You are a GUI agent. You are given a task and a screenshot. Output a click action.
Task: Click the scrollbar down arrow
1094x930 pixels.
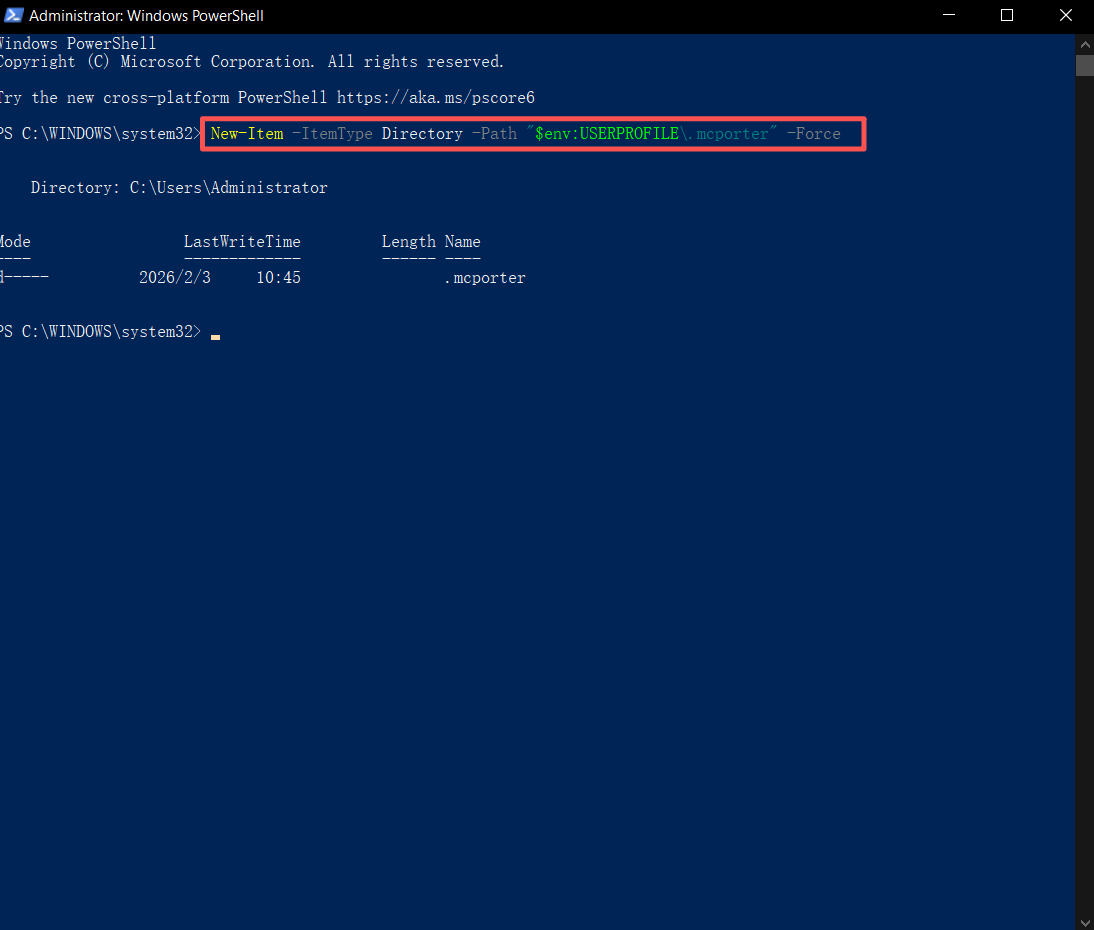pyautogui.click(x=1085, y=920)
